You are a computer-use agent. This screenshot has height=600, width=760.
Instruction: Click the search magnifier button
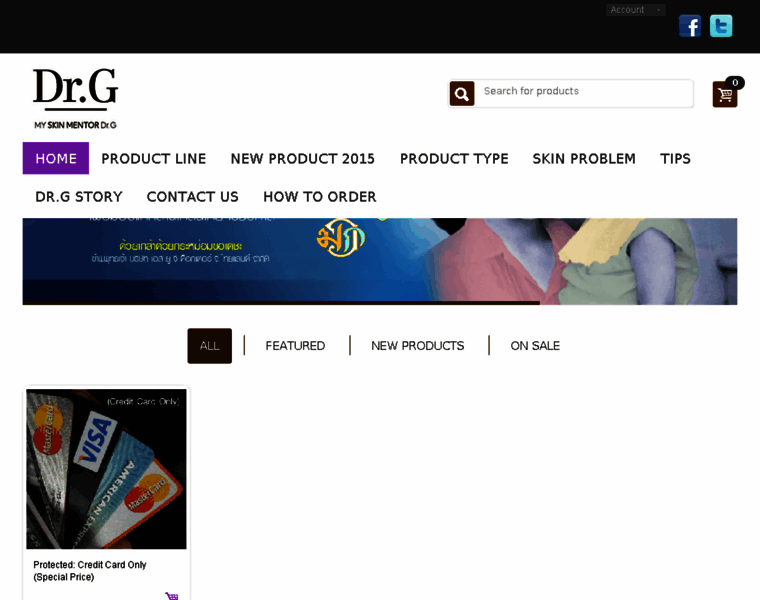pos(461,93)
